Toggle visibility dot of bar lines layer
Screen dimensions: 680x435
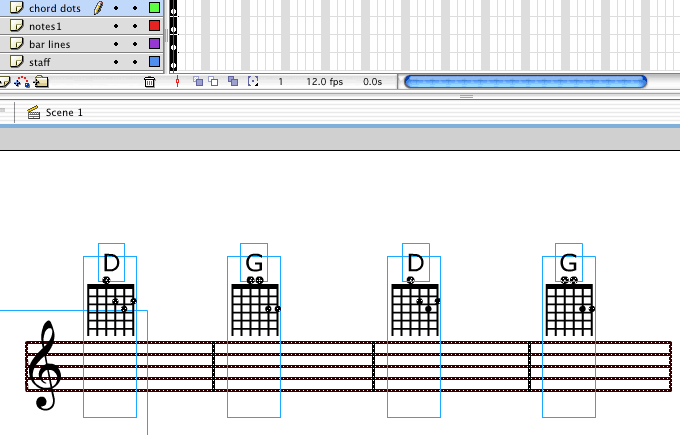click(x=116, y=44)
